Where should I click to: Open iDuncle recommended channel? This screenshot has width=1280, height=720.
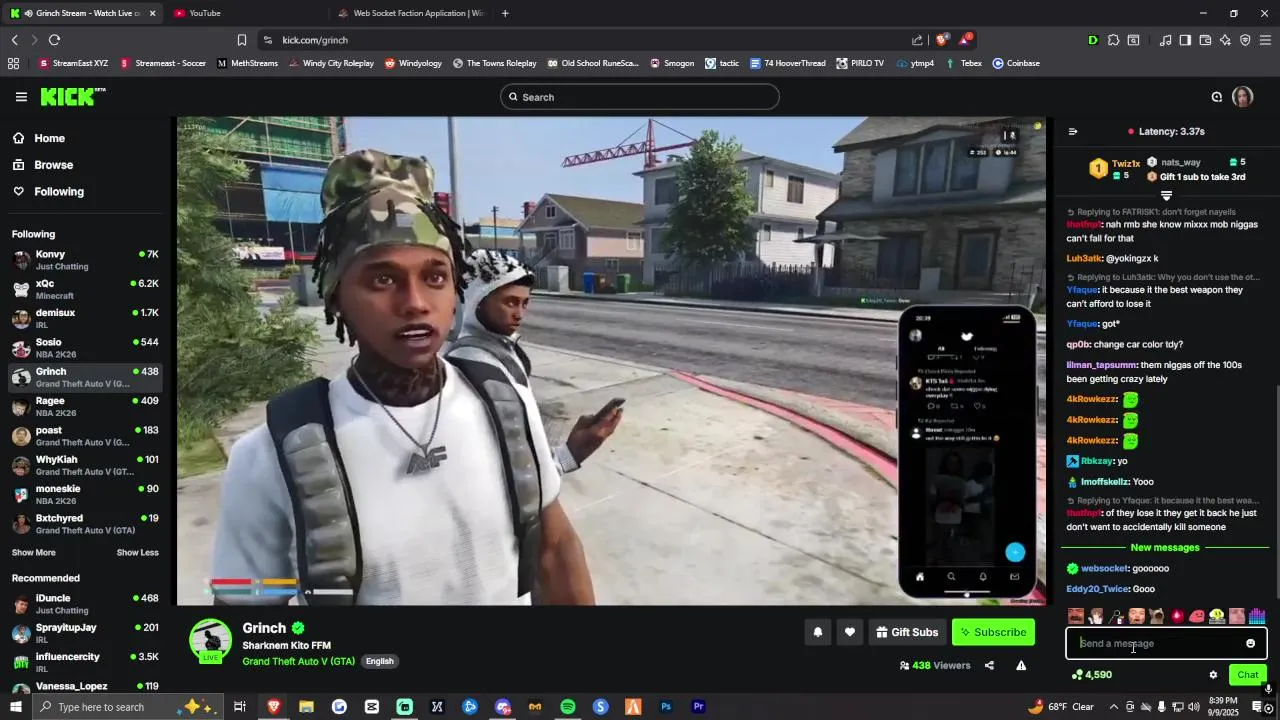(85, 604)
